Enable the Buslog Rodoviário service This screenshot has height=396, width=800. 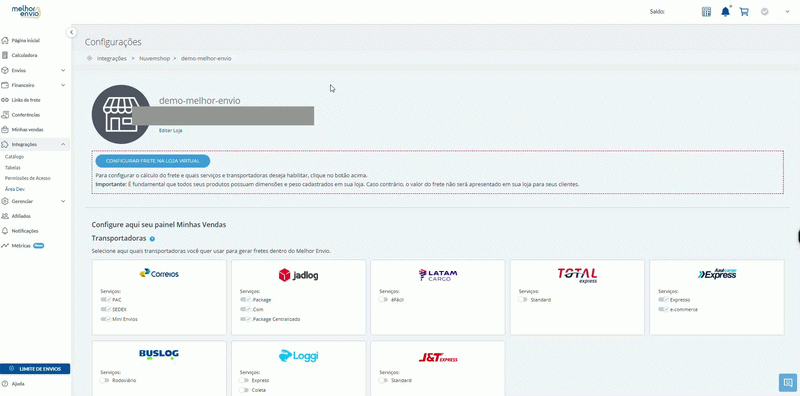pos(105,380)
